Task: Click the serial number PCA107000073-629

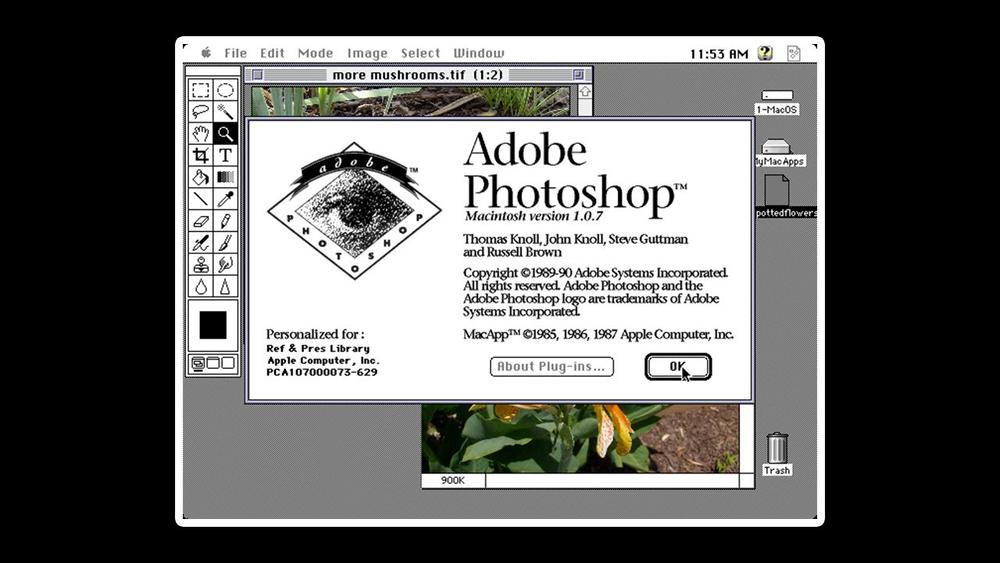Action: tap(322, 372)
